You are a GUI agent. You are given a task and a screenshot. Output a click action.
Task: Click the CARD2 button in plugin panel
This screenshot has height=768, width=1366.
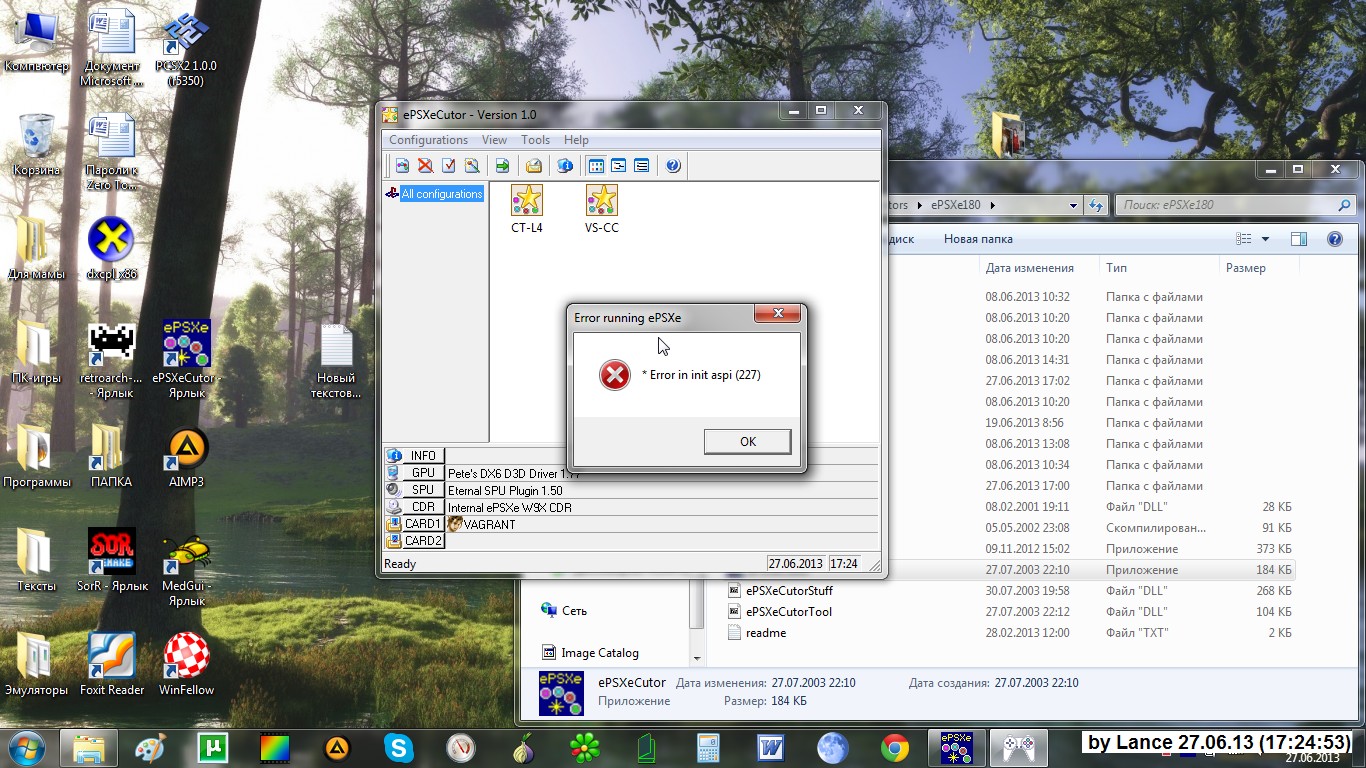[415, 541]
